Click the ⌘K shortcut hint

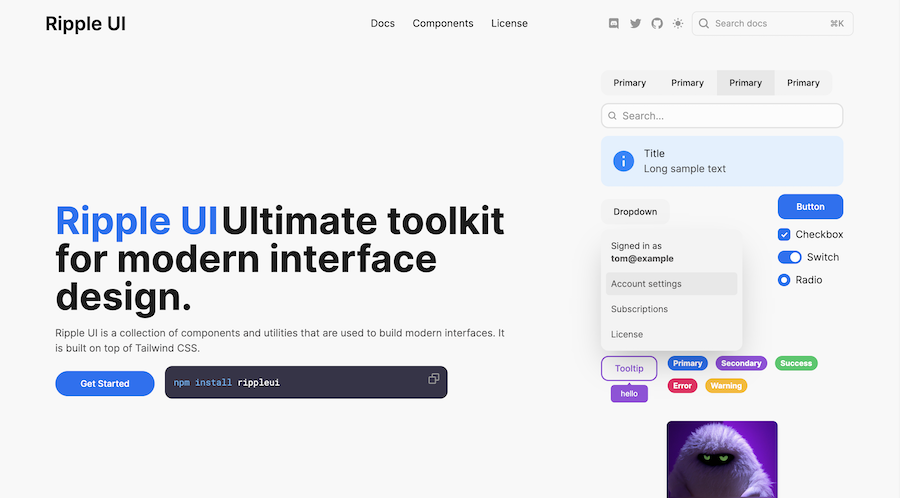coord(837,24)
